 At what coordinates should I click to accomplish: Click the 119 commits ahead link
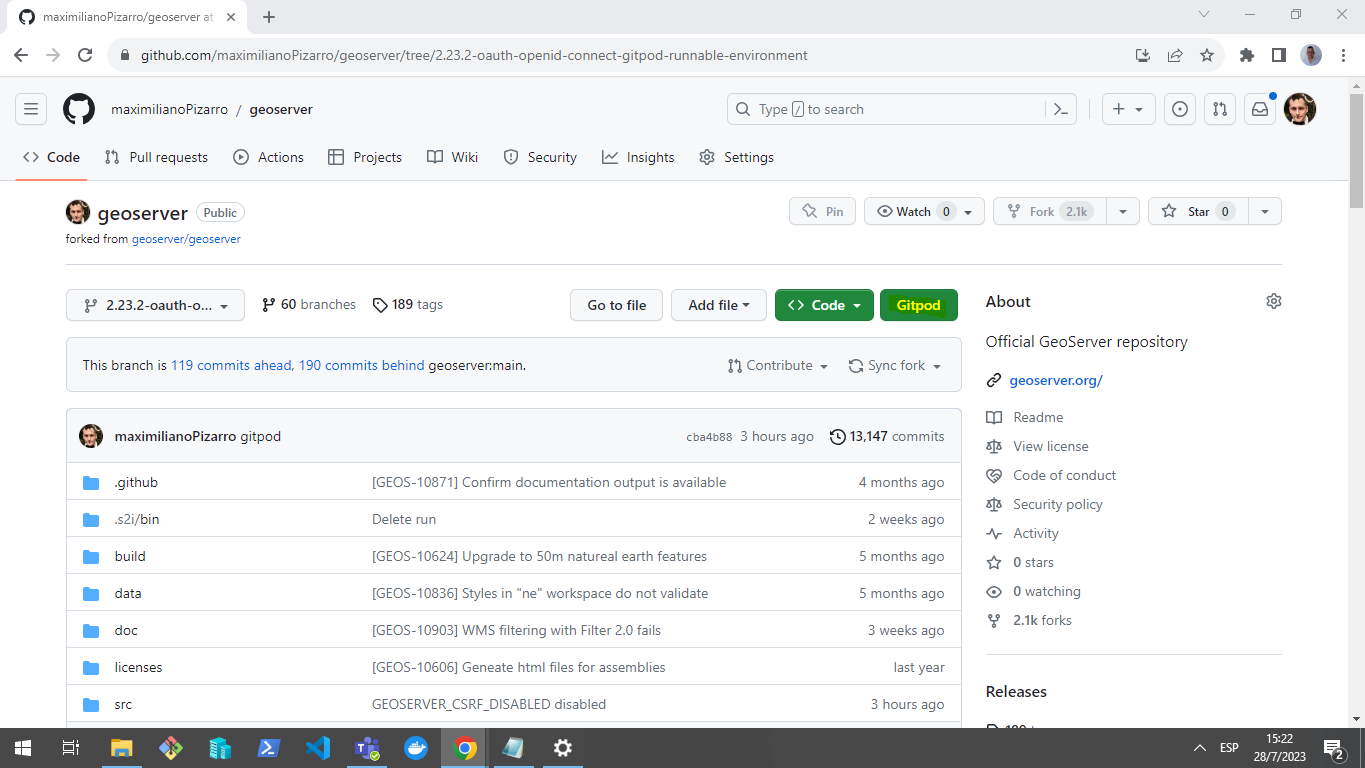coord(231,365)
